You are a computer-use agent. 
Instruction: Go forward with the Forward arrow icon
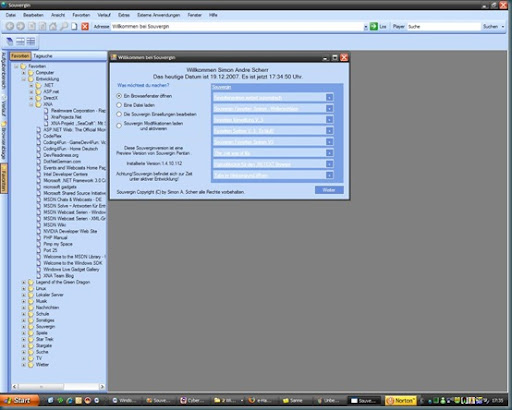[x=20, y=26]
